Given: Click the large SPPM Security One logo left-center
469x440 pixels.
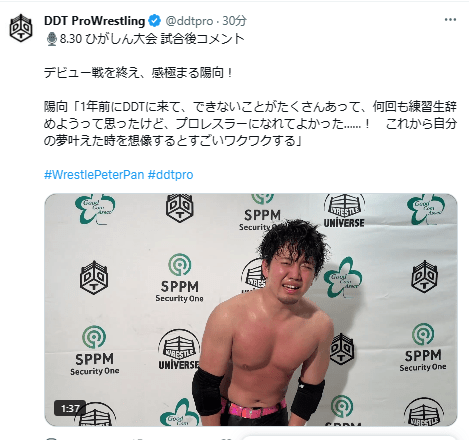Looking at the screenshot, I should click(179, 278).
